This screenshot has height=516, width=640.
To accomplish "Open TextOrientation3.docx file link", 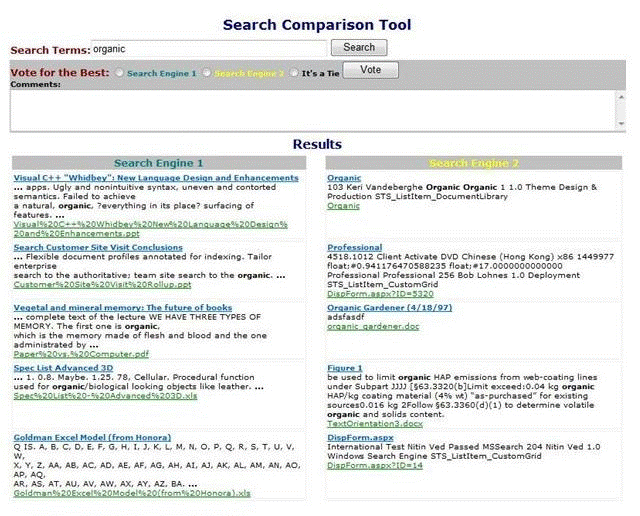I will (375, 424).
